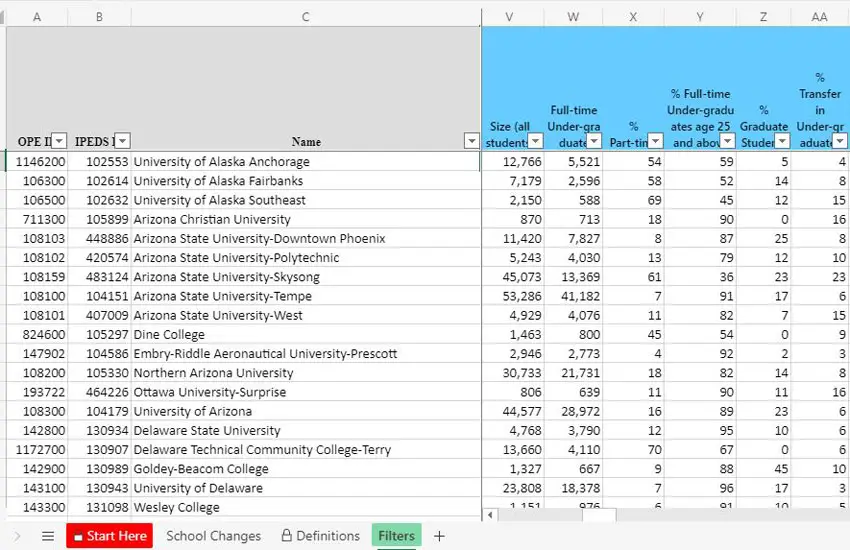Switch to the Start Here sheet tab
Image resolution: width=850 pixels, height=550 pixels.
pos(110,536)
